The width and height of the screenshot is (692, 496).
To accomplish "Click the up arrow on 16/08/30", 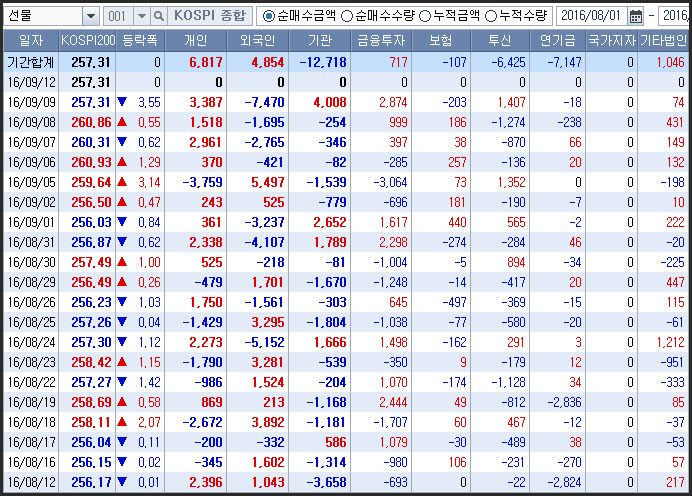I will click(122, 262).
